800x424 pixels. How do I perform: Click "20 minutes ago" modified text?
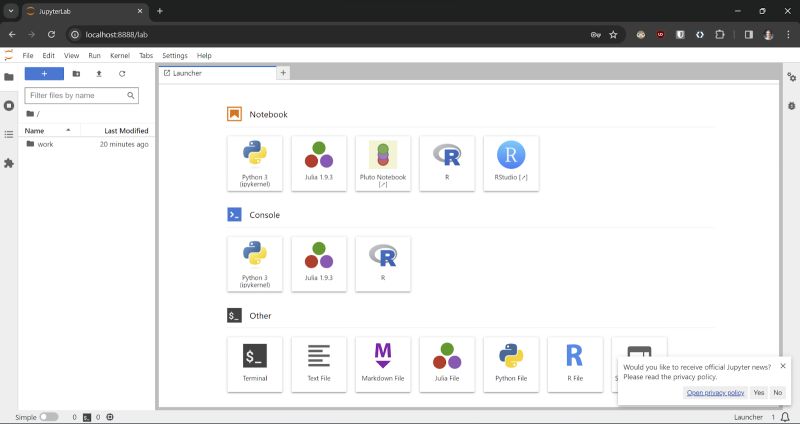pyautogui.click(x=124, y=144)
